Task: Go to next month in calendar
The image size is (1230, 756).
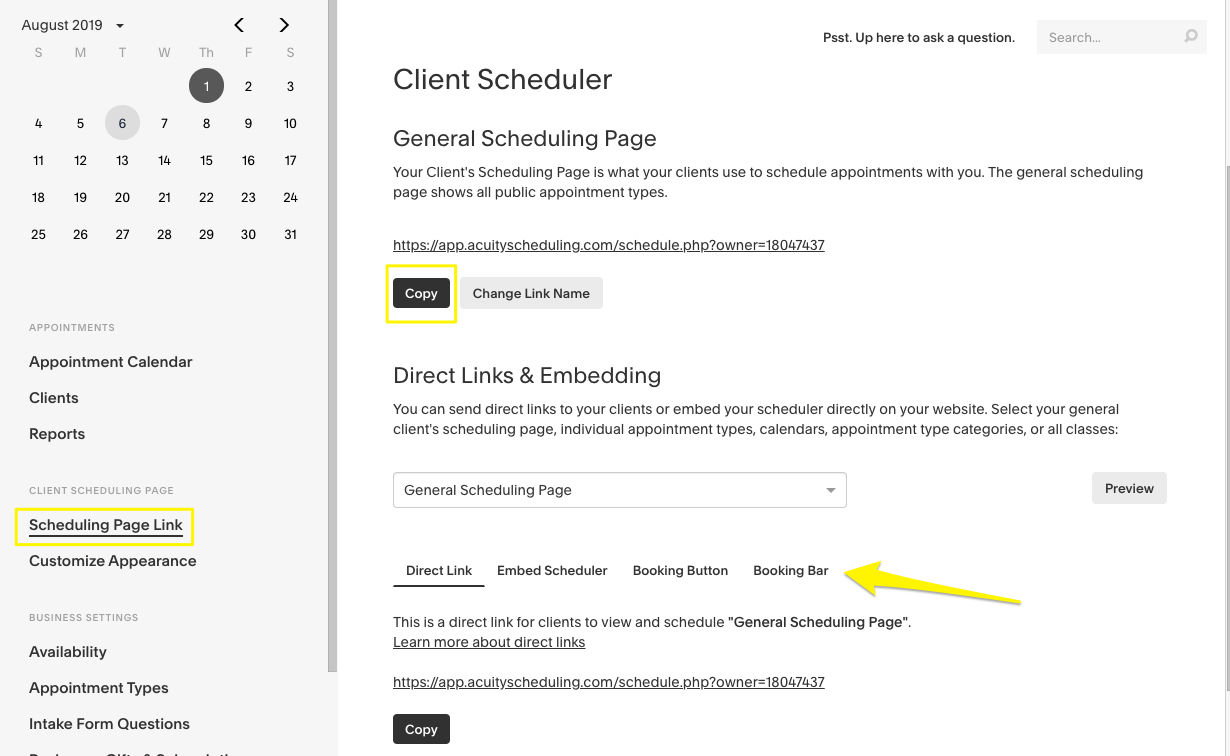Action: (x=284, y=25)
